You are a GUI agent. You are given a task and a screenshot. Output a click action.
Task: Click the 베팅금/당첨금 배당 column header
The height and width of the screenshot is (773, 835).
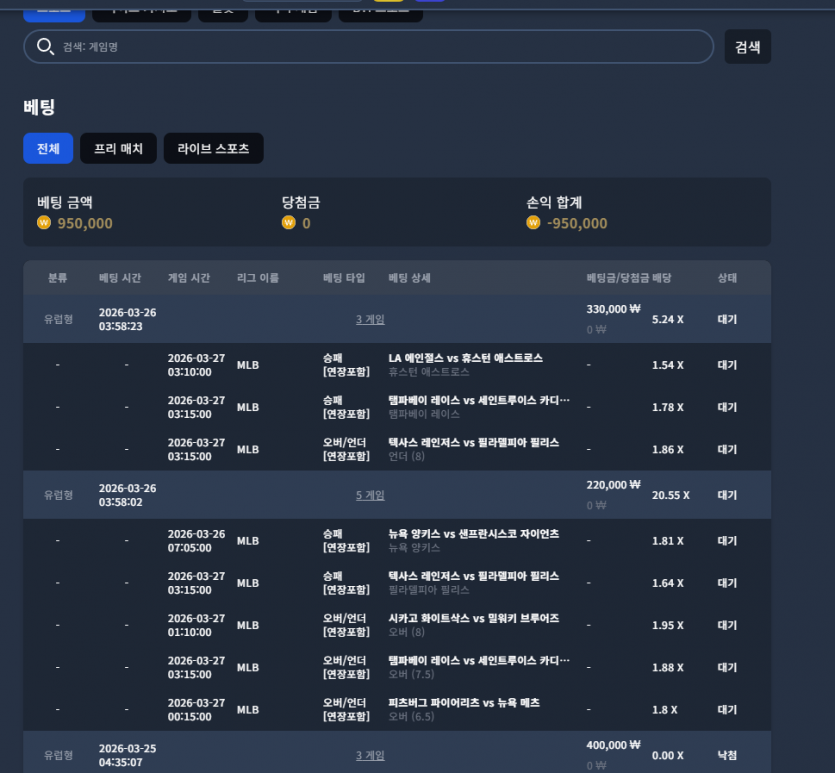coord(629,278)
